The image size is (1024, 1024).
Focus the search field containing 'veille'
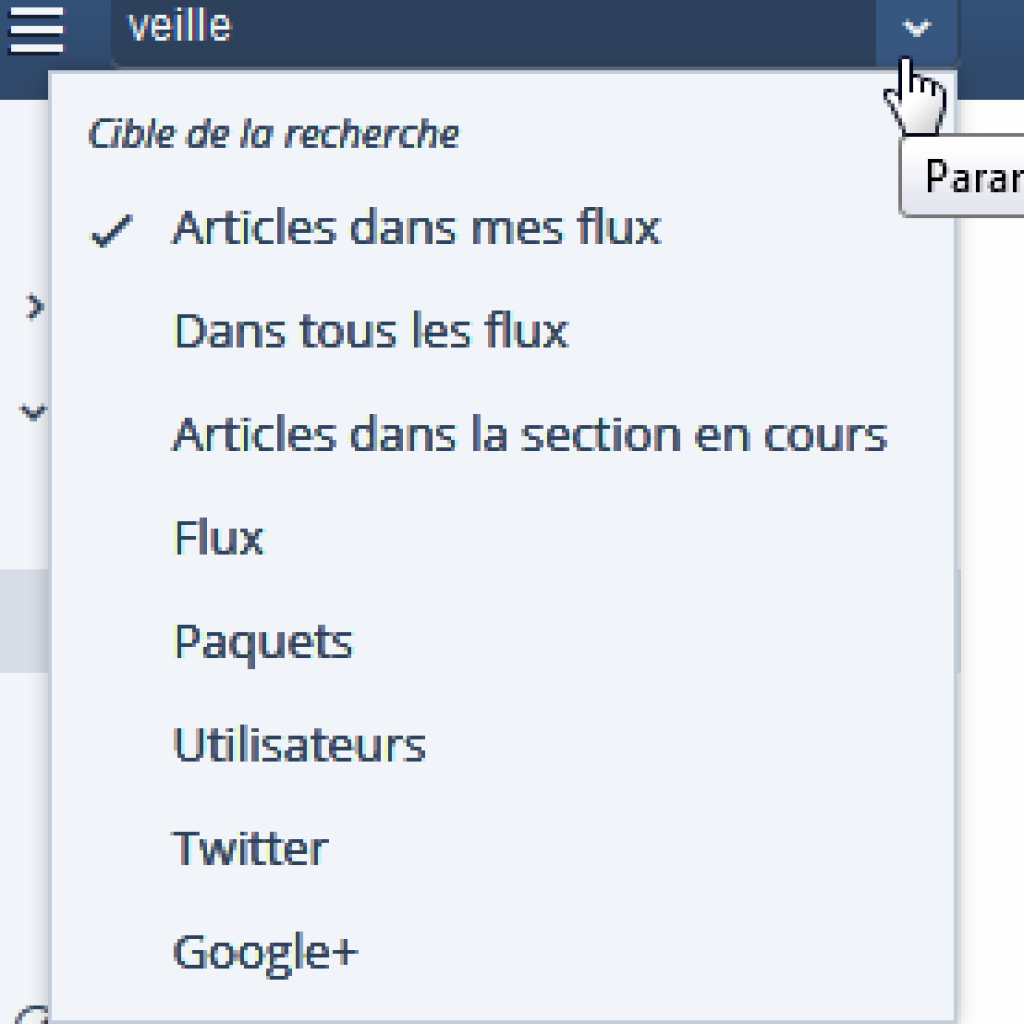pos(494,29)
